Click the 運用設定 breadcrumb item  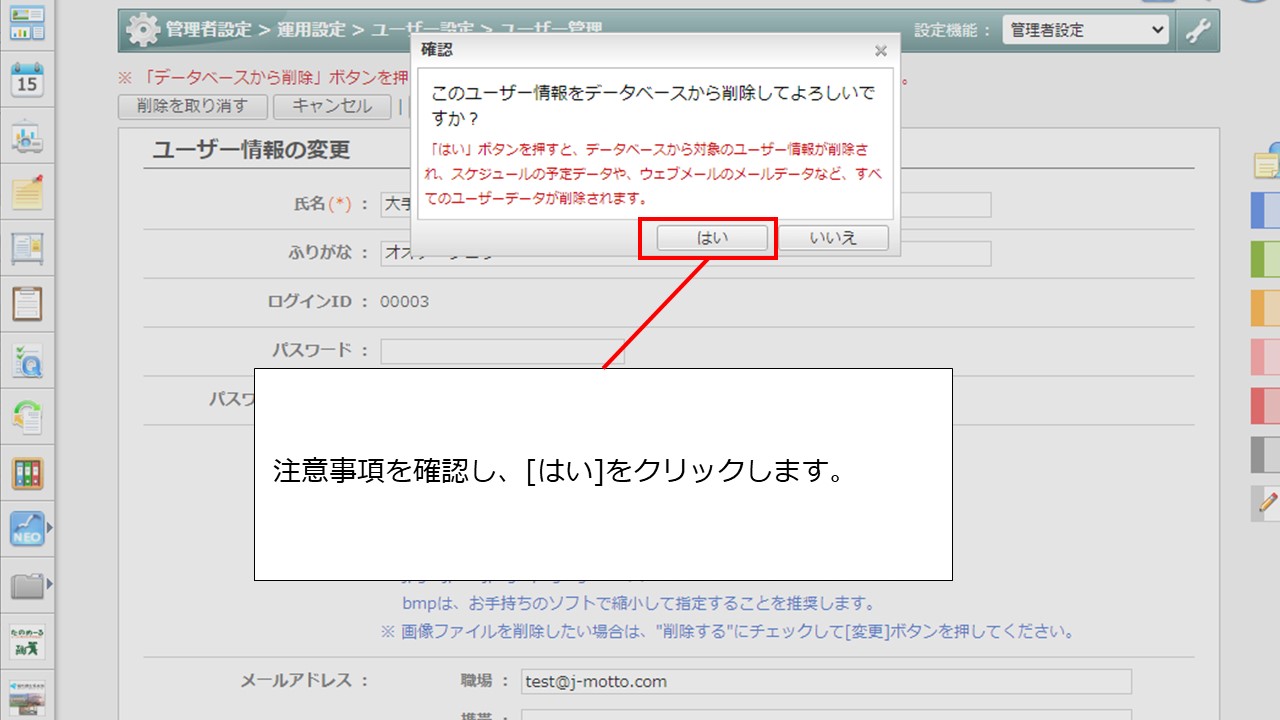[311, 31]
